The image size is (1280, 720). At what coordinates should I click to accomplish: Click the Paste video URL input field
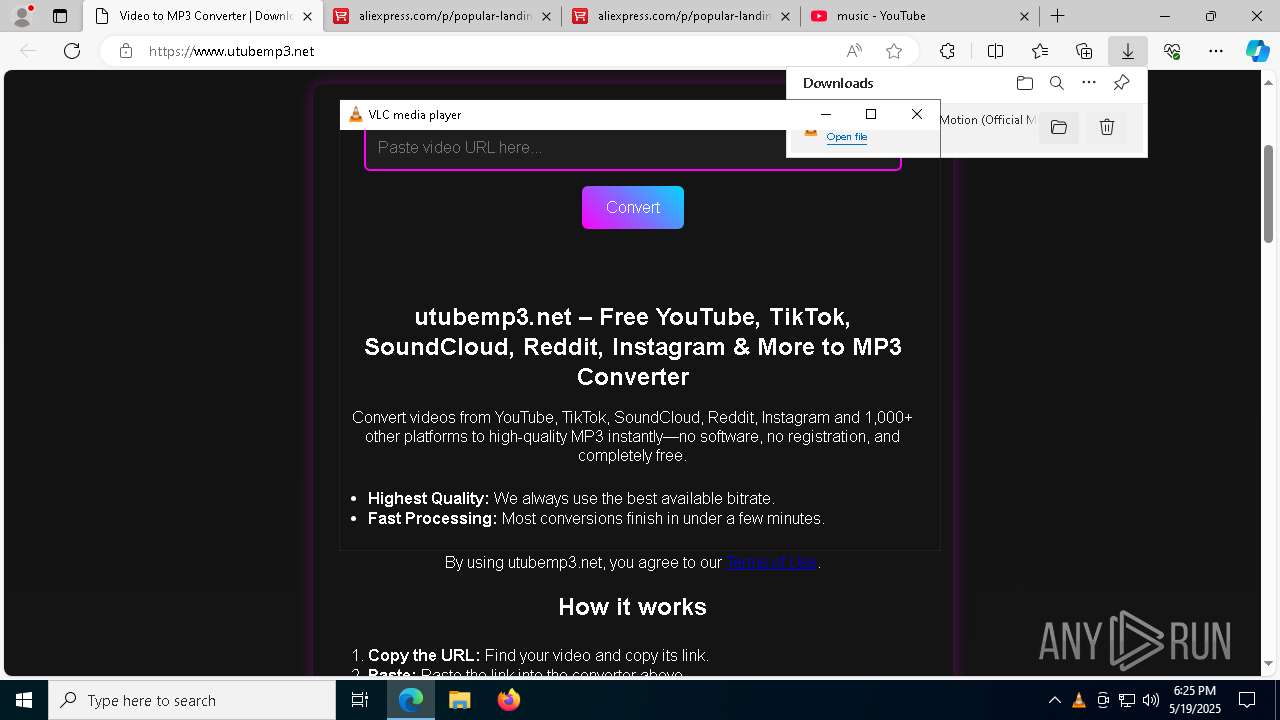(632, 148)
